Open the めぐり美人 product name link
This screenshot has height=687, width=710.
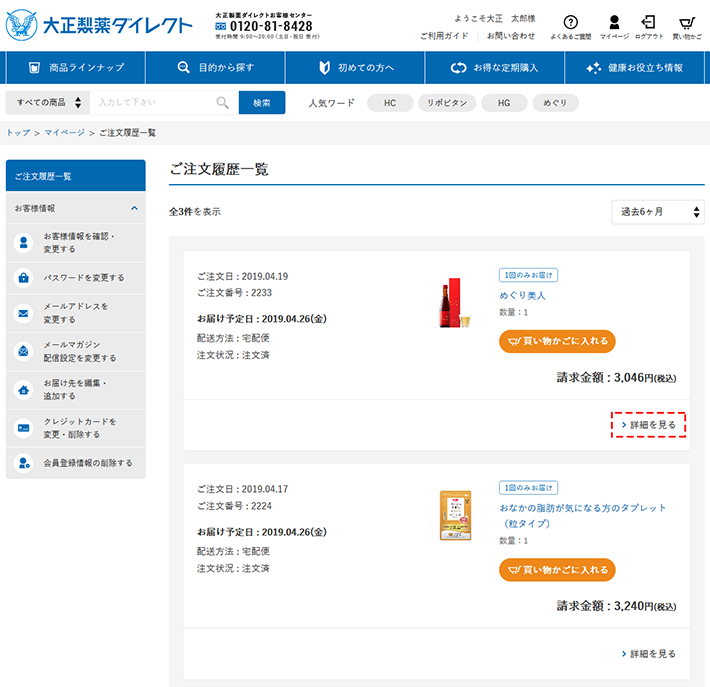click(x=522, y=295)
